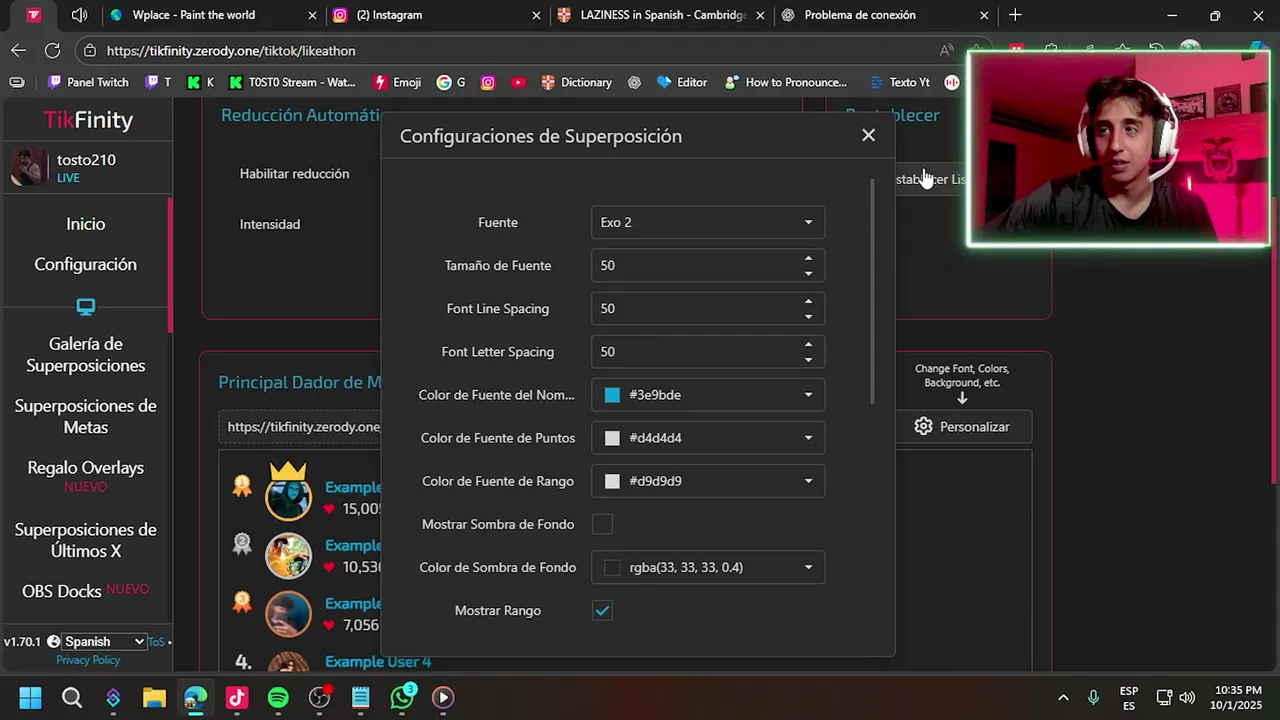
Task: Expand the name font color dropdown arrow
Action: (808, 395)
